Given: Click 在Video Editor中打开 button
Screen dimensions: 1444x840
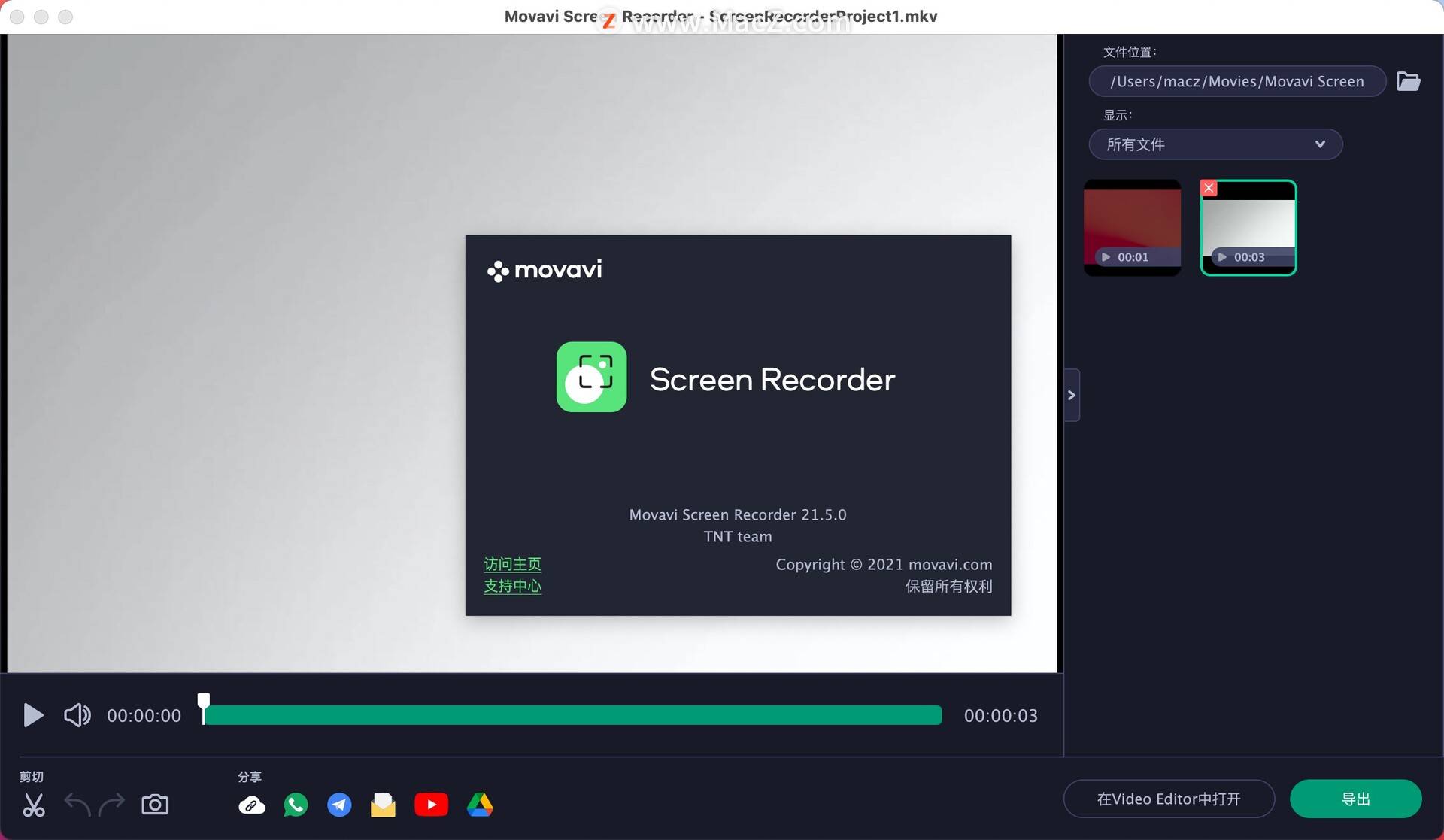Looking at the screenshot, I should [x=1169, y=799].
